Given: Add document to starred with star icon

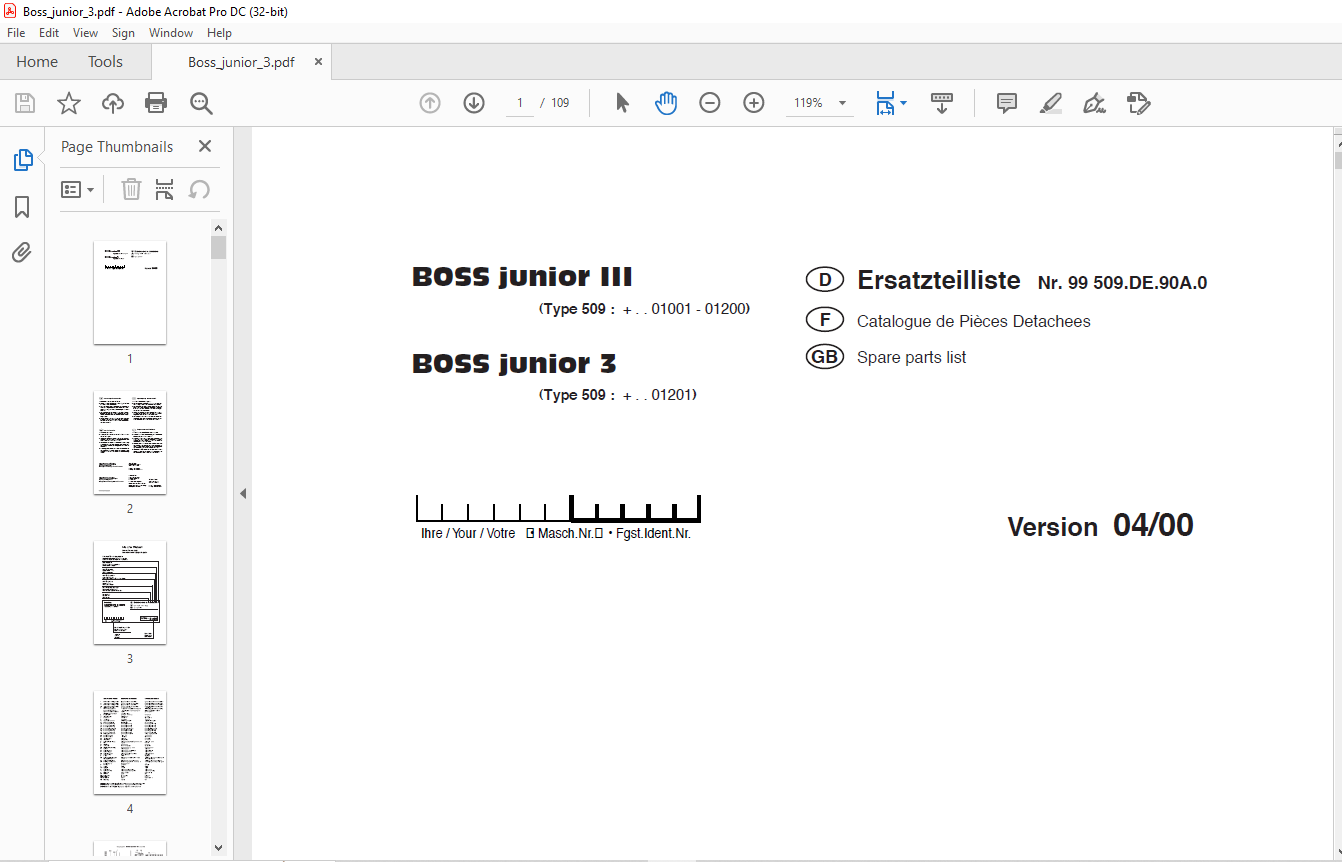Looking at the screenshot, I should [68, 103].
